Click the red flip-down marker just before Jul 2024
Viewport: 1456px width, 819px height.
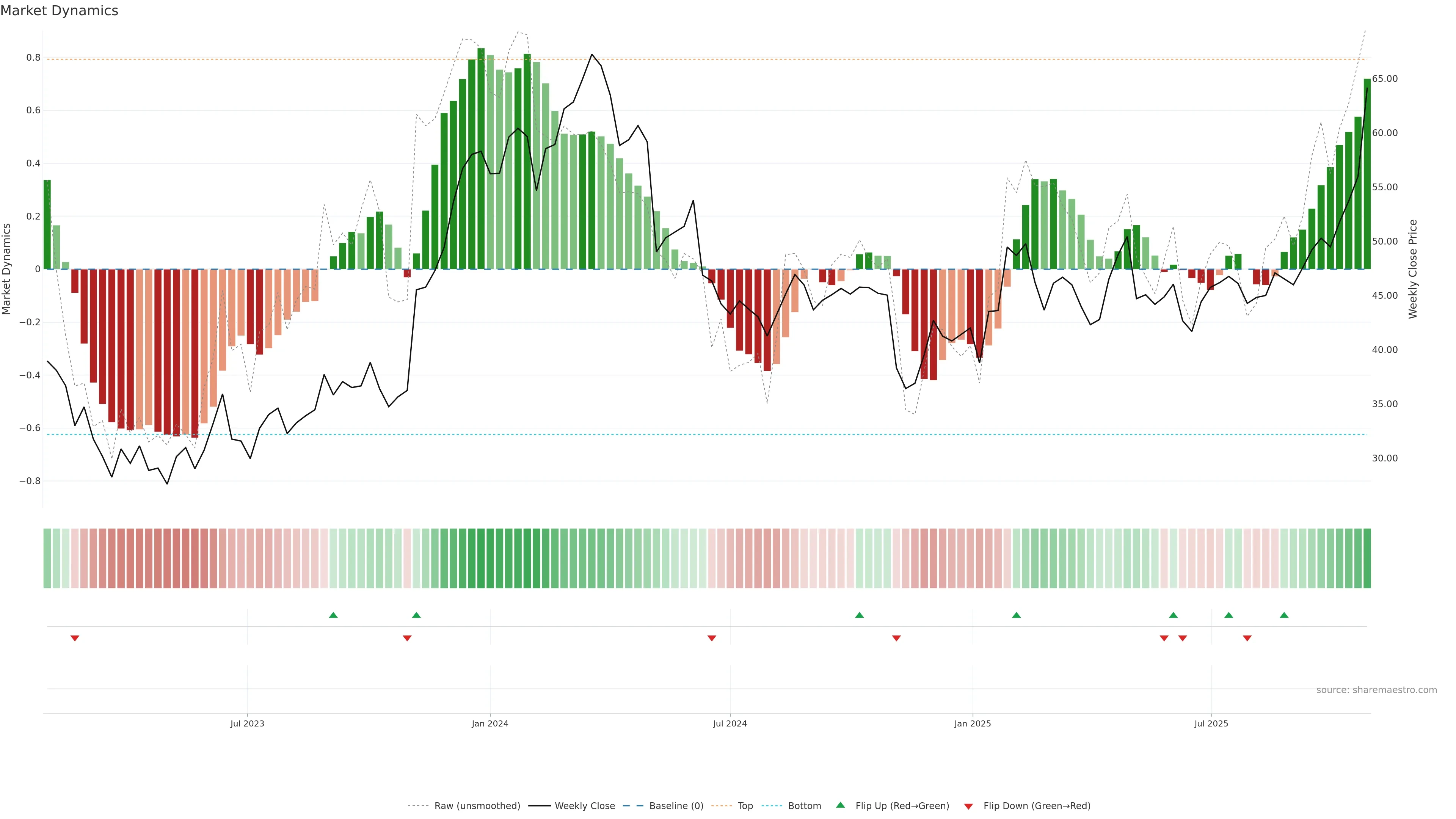[712, 638]
